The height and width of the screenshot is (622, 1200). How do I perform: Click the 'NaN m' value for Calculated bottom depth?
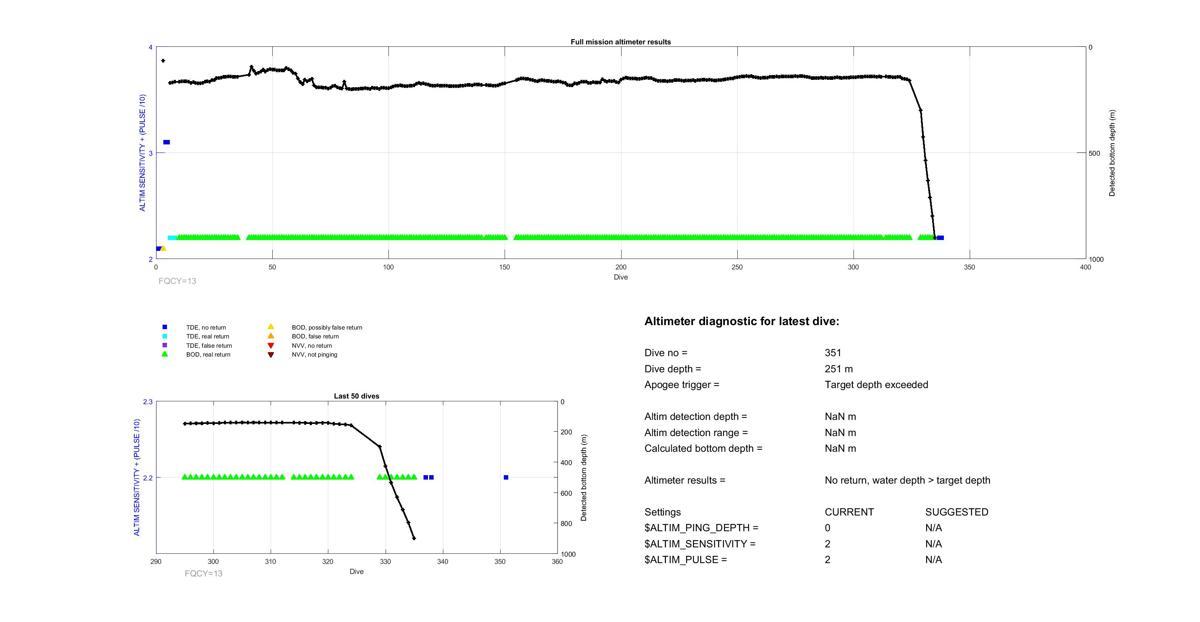[x=841, y=449]
